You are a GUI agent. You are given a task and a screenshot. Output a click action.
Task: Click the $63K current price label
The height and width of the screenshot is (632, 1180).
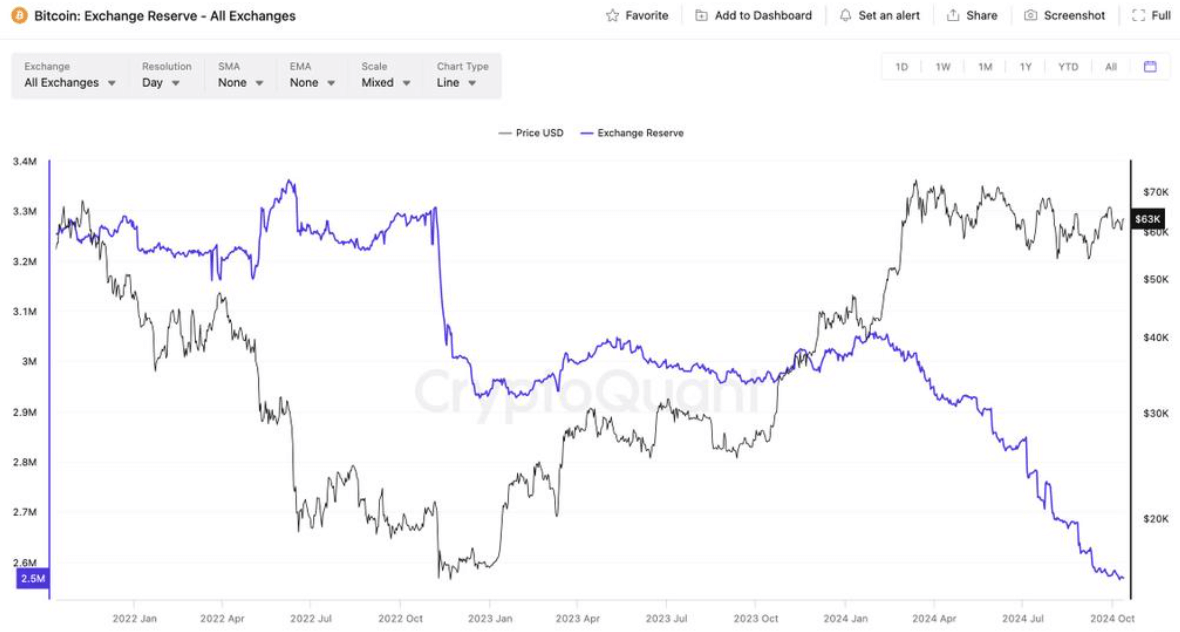1148,218
